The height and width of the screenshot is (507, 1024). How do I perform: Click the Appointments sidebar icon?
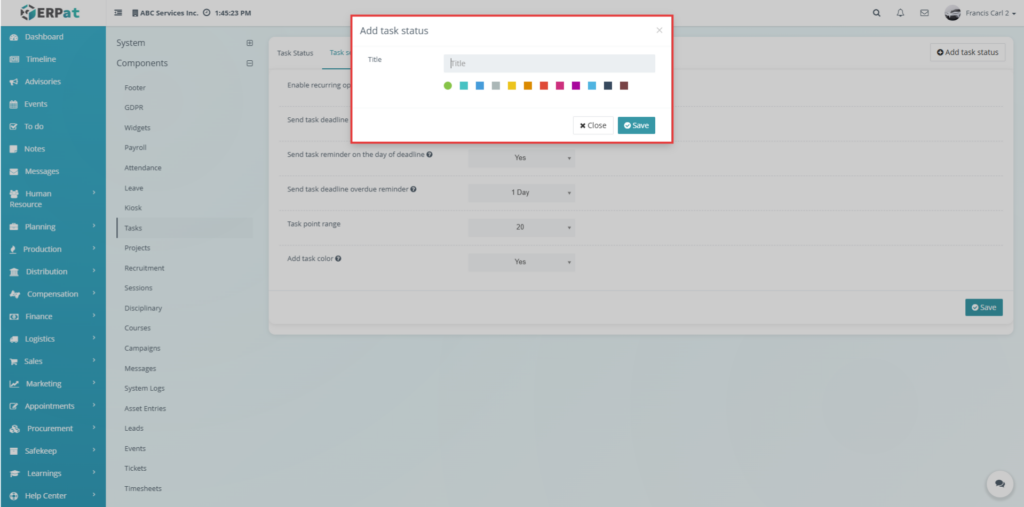pos(14,406)
